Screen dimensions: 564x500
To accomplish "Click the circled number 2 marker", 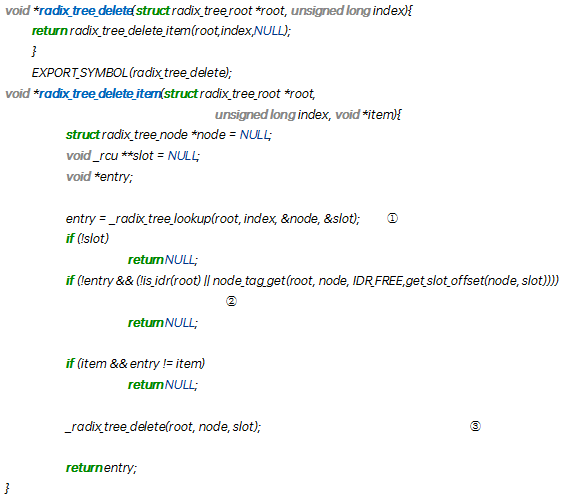I will click(231, 301).
